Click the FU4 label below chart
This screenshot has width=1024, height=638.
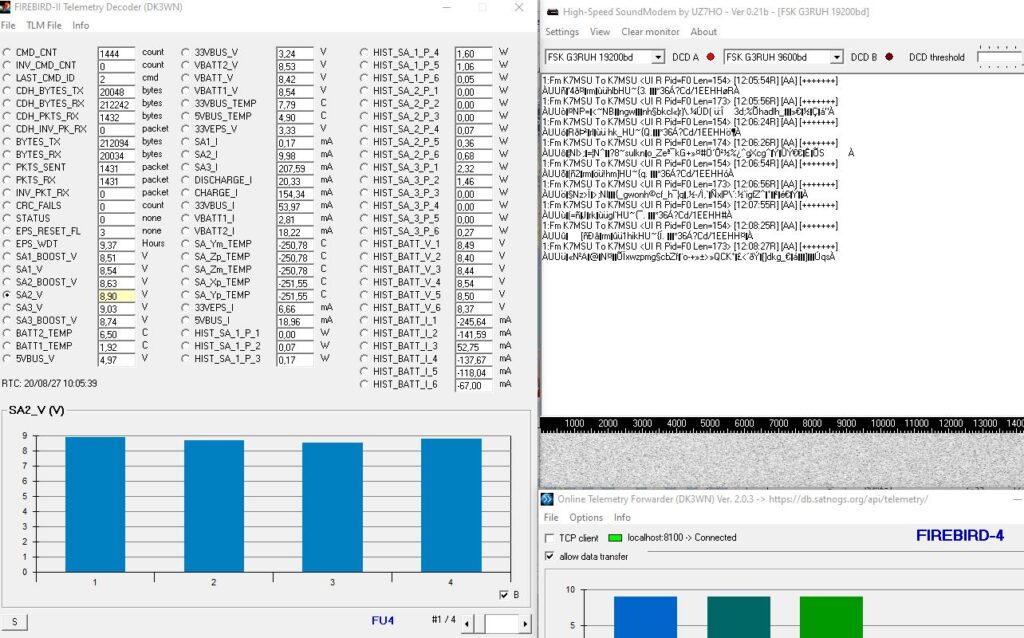coord(383,620)
